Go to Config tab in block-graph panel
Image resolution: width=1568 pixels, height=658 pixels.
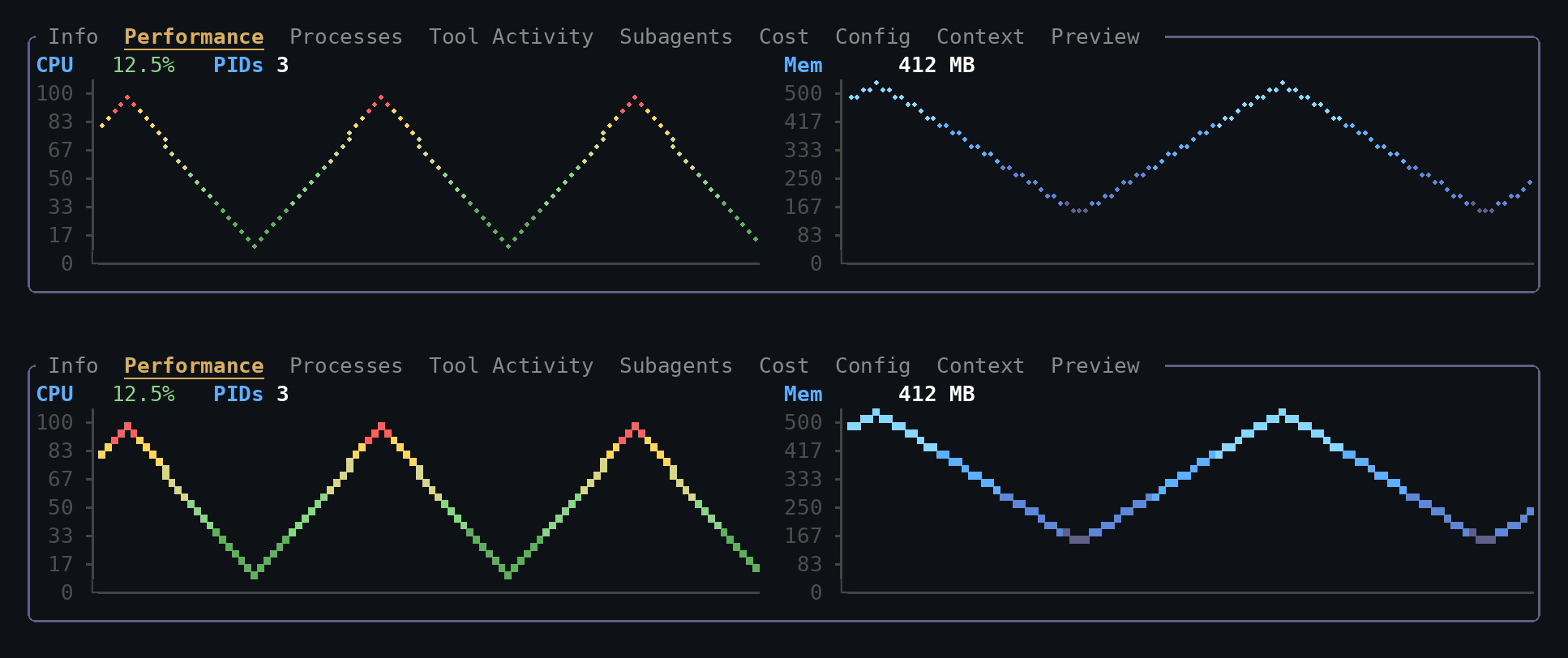click(x=873, y=365)
